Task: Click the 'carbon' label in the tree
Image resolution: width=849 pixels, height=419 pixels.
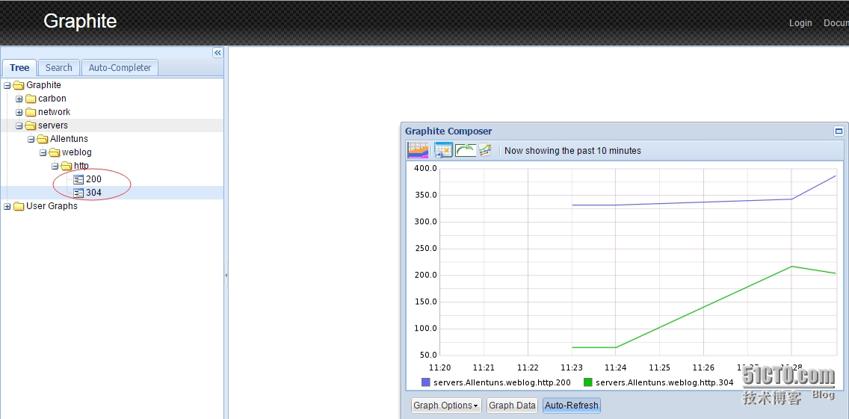Action: point(52,99)
